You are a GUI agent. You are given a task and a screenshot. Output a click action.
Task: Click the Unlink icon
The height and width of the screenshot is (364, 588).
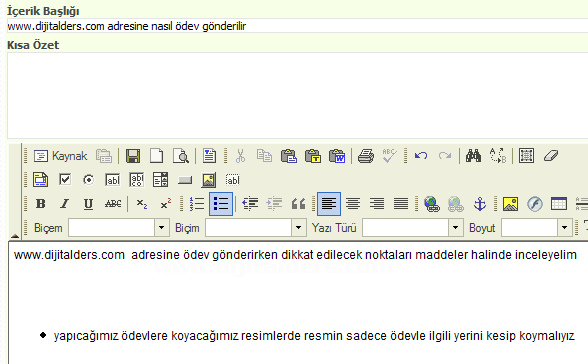pos(456,204)
